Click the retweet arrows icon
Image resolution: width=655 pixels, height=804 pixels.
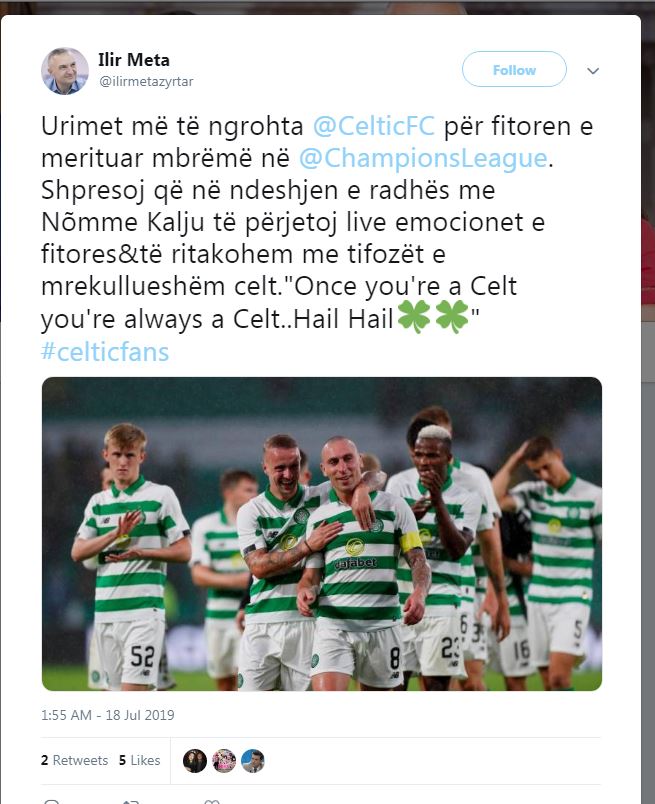tap(131, 801)
